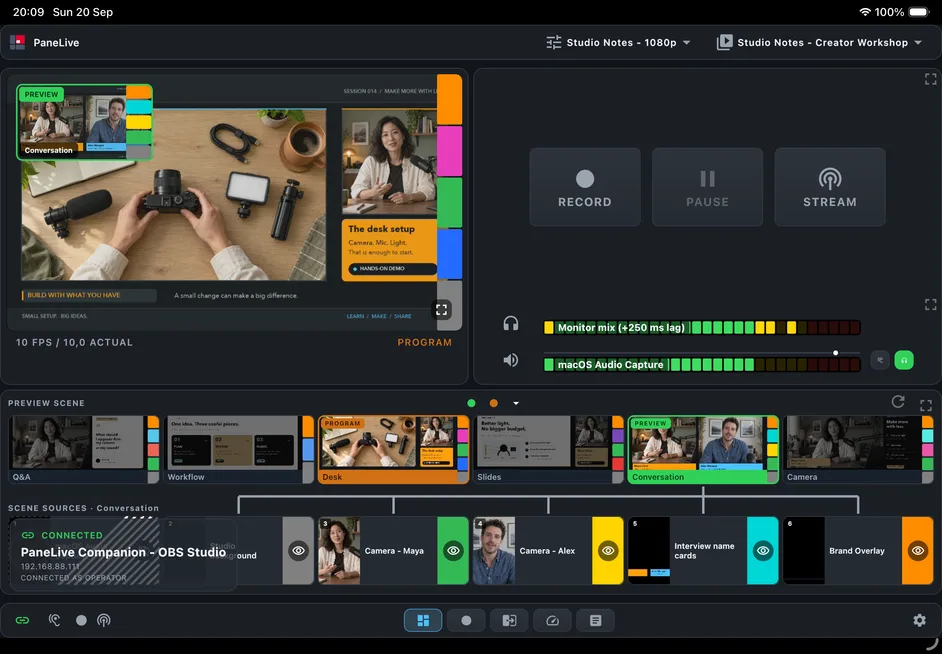Click the 192.168.88.111 IP address text
Image resolution: width=942 pixels, height=654 pixels.
pos(50,566)
